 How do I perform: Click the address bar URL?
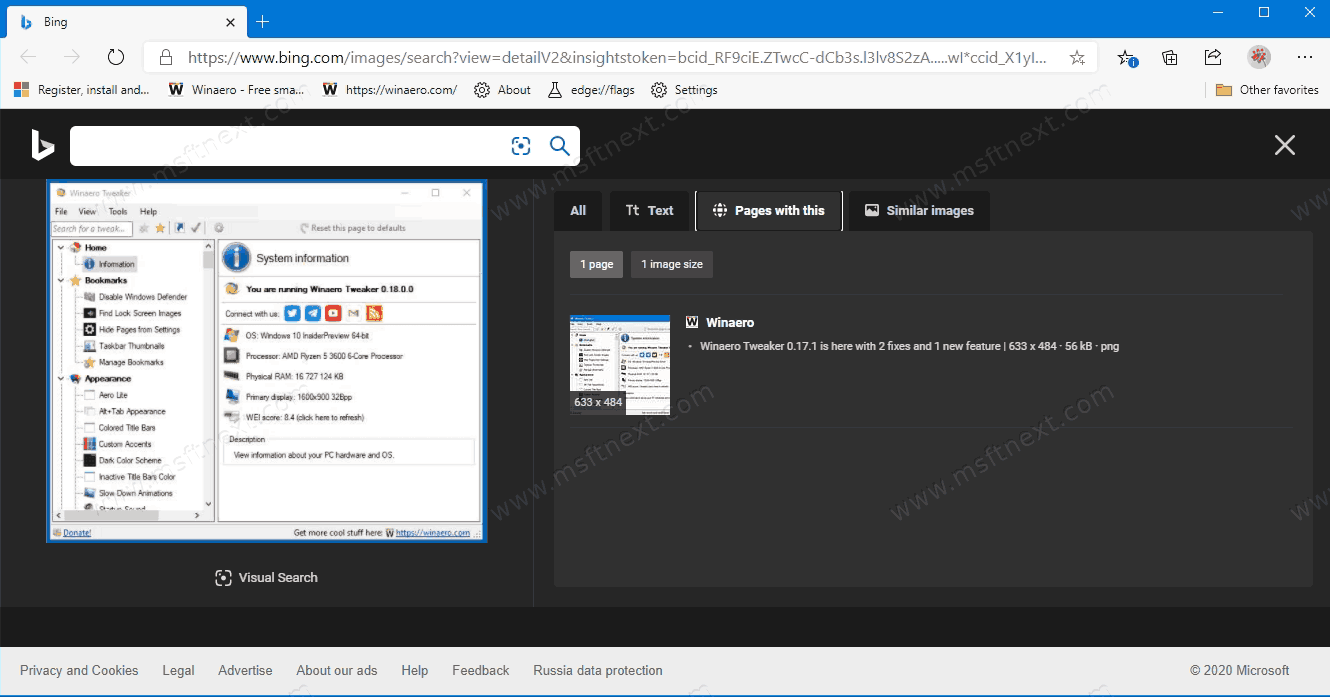click(618, 58)
